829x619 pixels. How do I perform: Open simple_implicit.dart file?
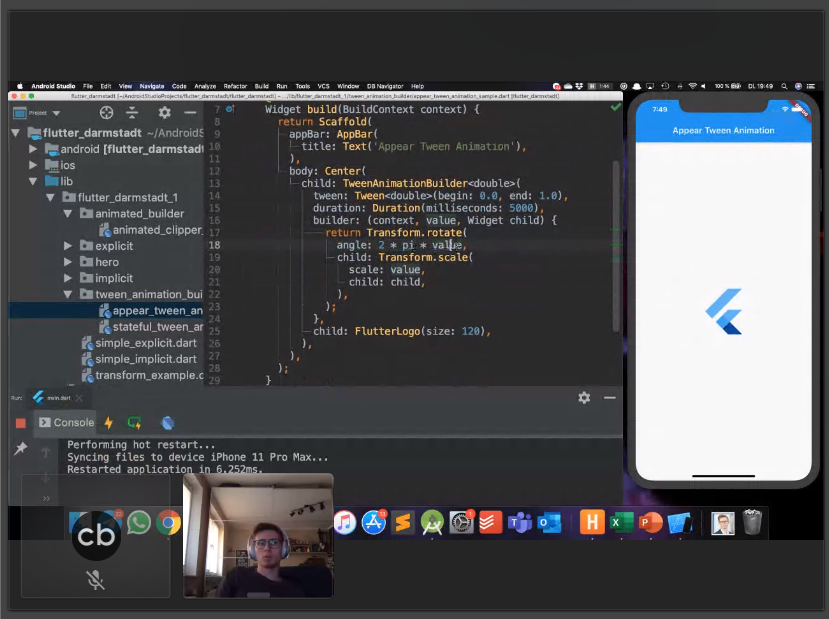pyautogui.click(x=140, y=359)
